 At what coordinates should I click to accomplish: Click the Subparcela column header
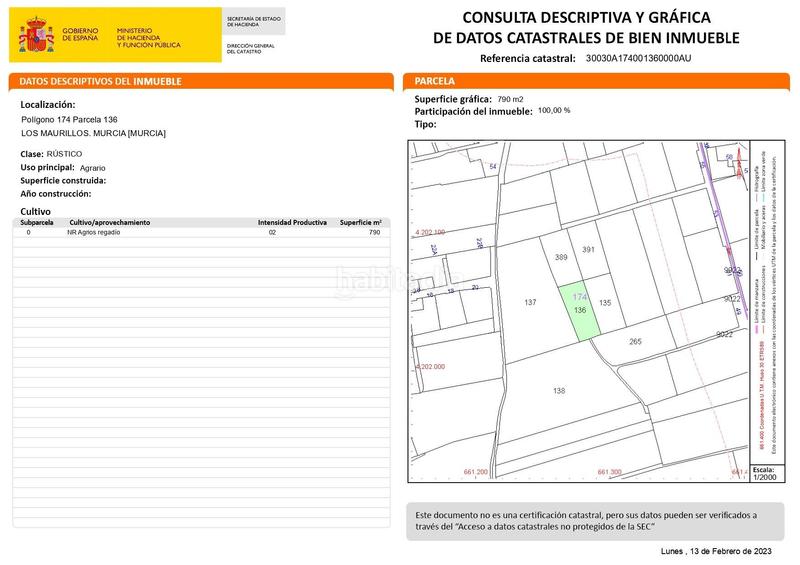(41, 222)
